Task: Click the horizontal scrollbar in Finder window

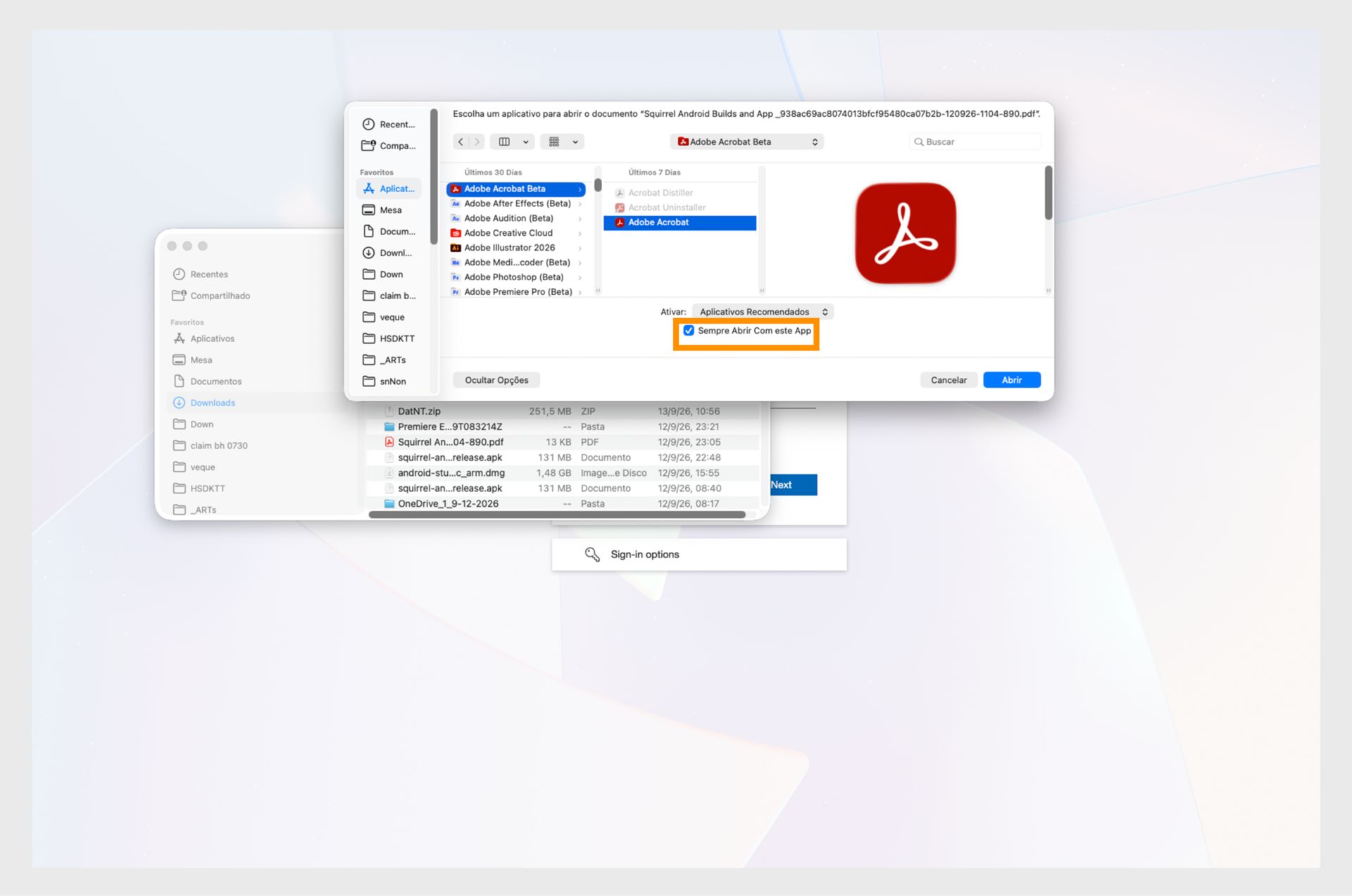Action: [556, 515]
